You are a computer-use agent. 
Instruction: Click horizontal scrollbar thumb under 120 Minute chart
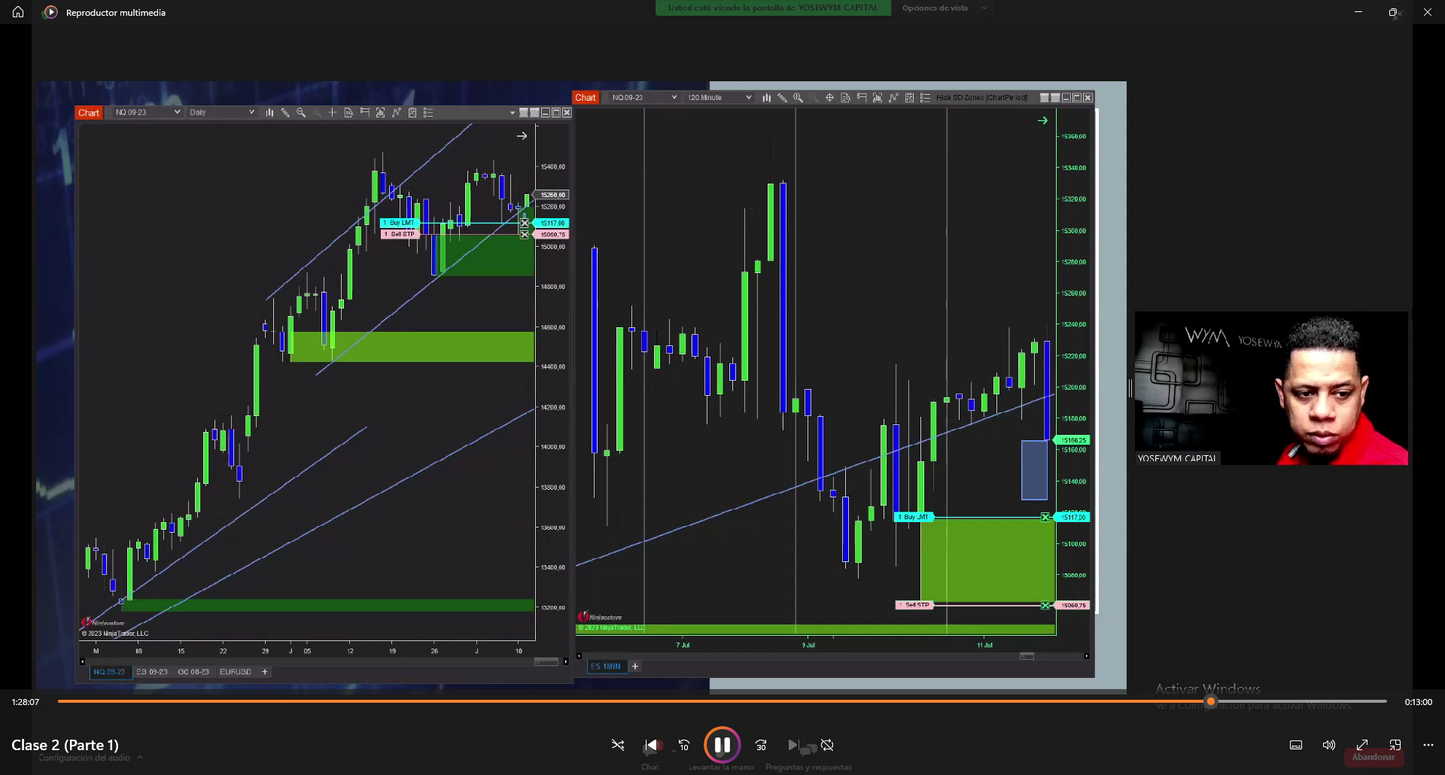1027,656
